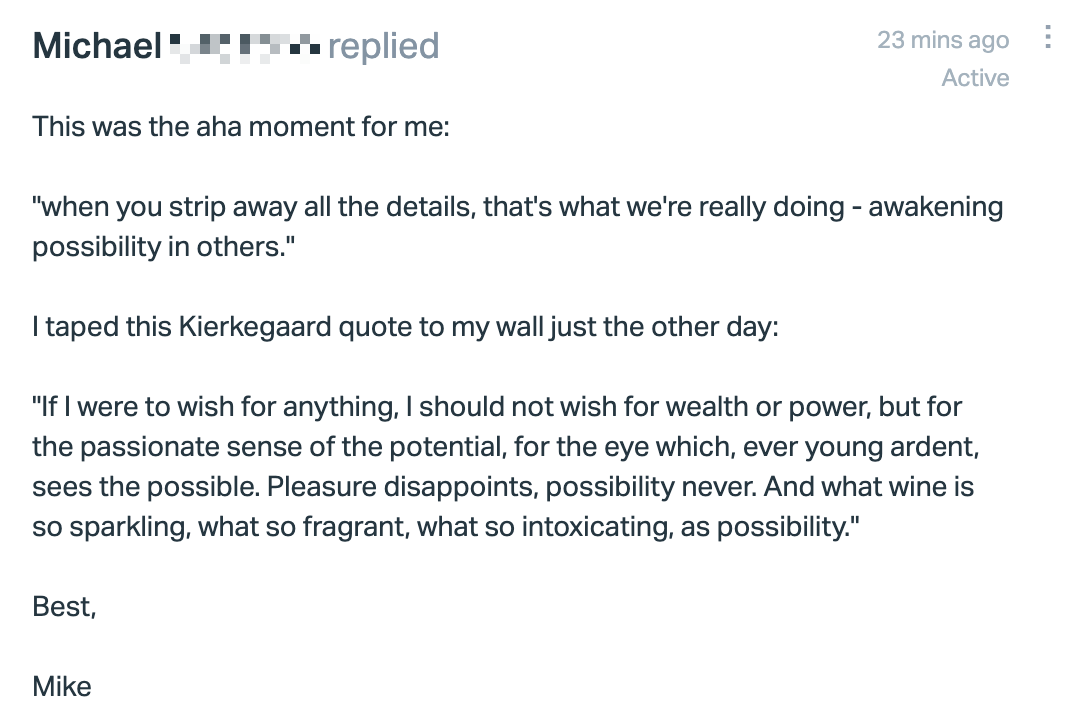This screenshot has height=724, width=1082.
Task: Click the 'Active' status label
Action: coord(975,78)
